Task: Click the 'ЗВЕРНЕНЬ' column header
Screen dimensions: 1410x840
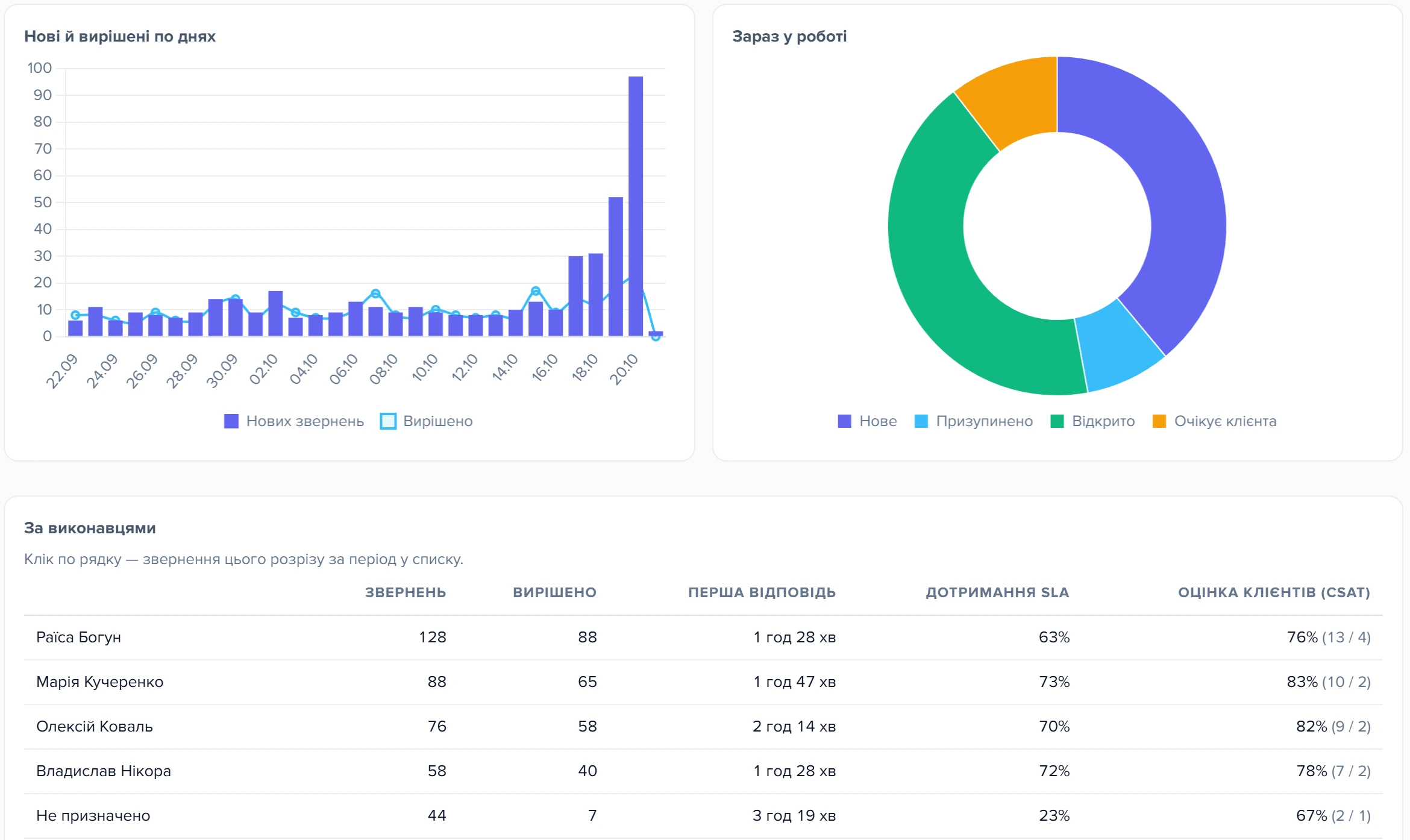Action: [406, 592]
